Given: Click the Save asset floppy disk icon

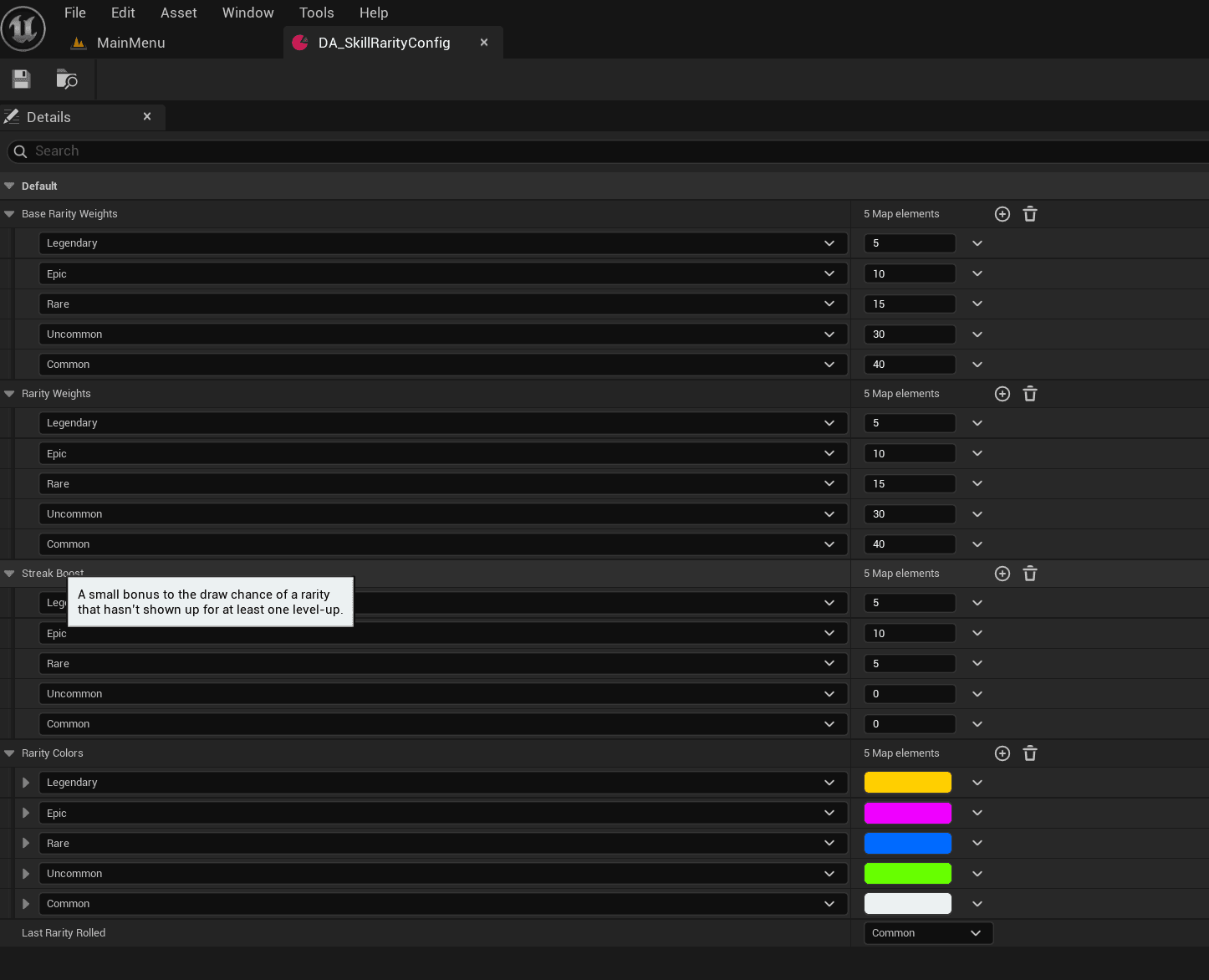Looking at the screenshot, I should point(21,79).
